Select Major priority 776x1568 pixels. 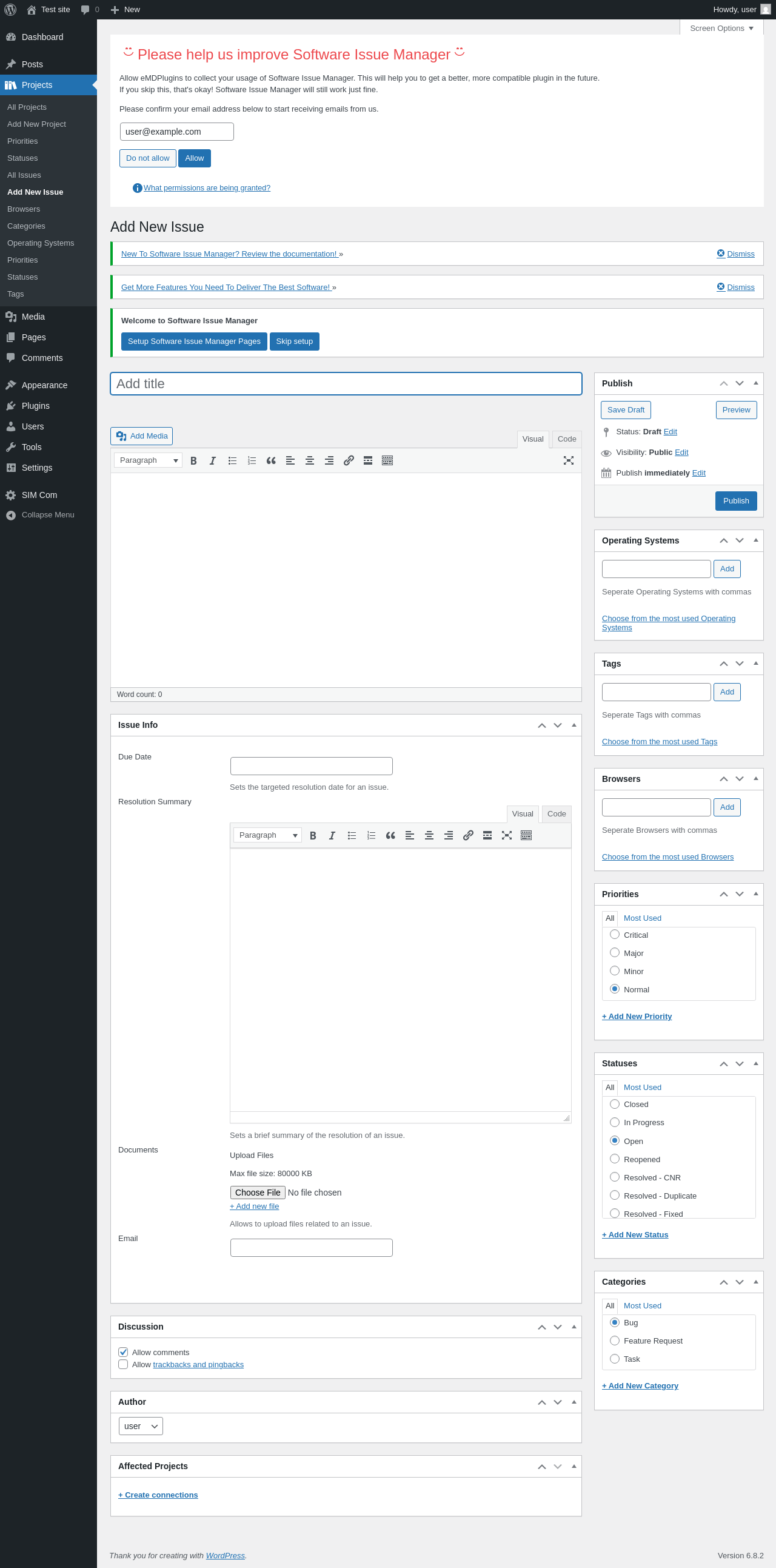coord(615,952)
